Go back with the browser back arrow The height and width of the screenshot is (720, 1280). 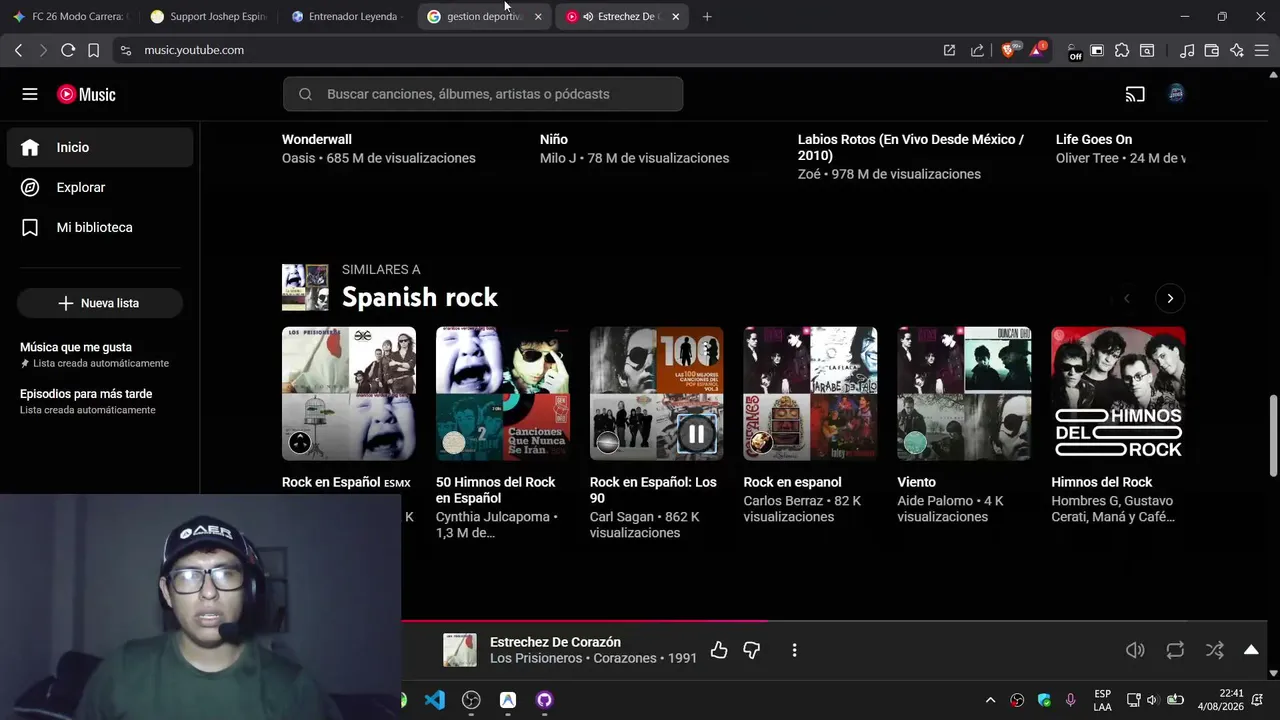pyautogui.click(x=18, y=50)
